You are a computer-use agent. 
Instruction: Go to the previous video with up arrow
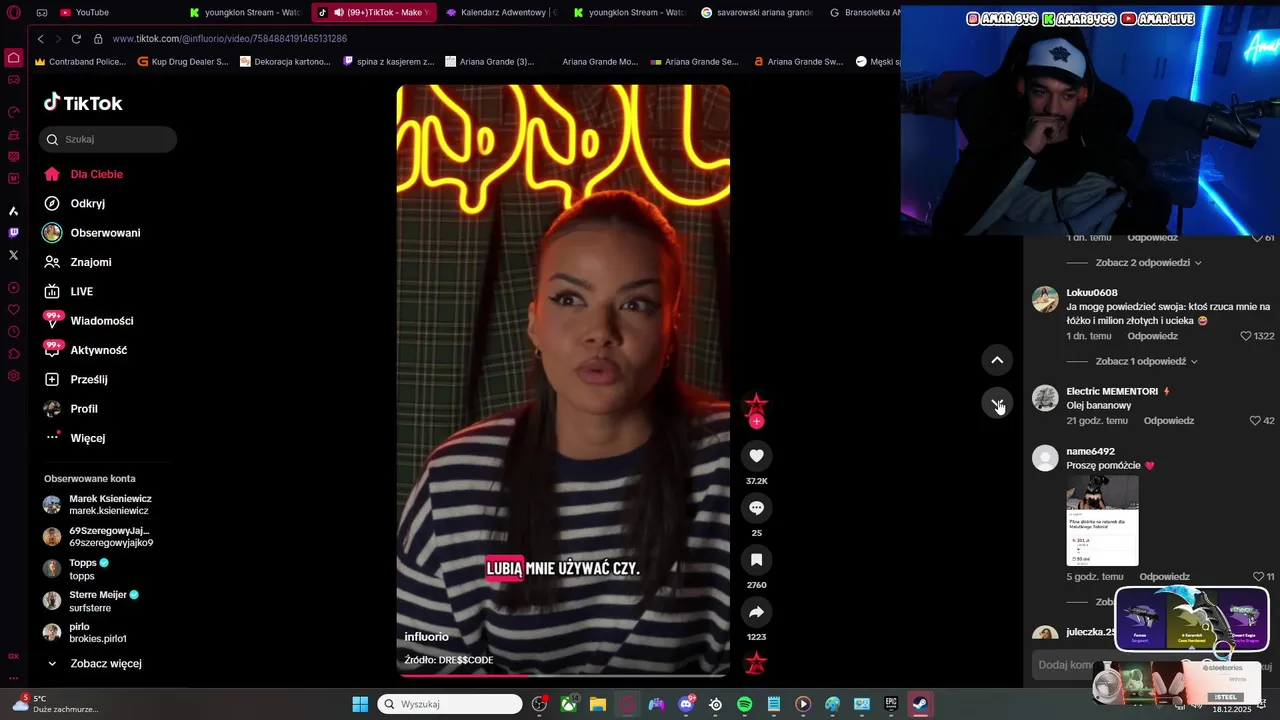click(x=997, y=360)
